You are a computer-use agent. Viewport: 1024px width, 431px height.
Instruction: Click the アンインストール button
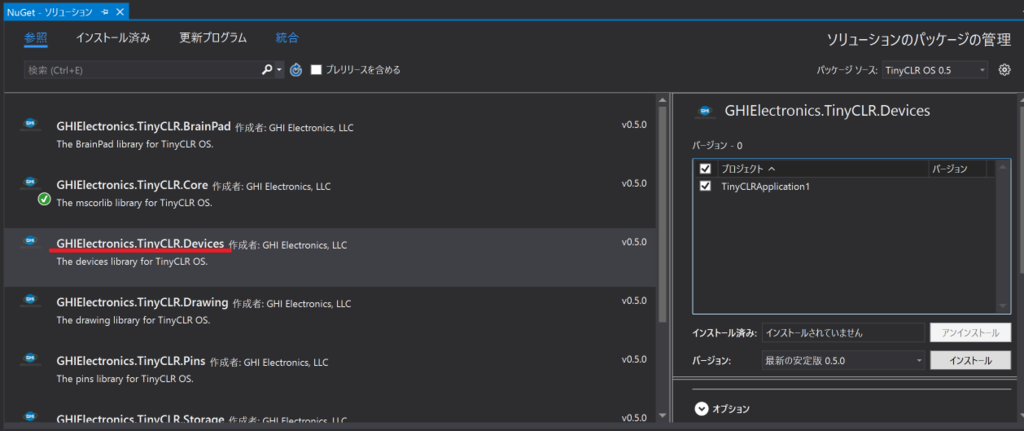pyautogui.click(x=970, y=332)
